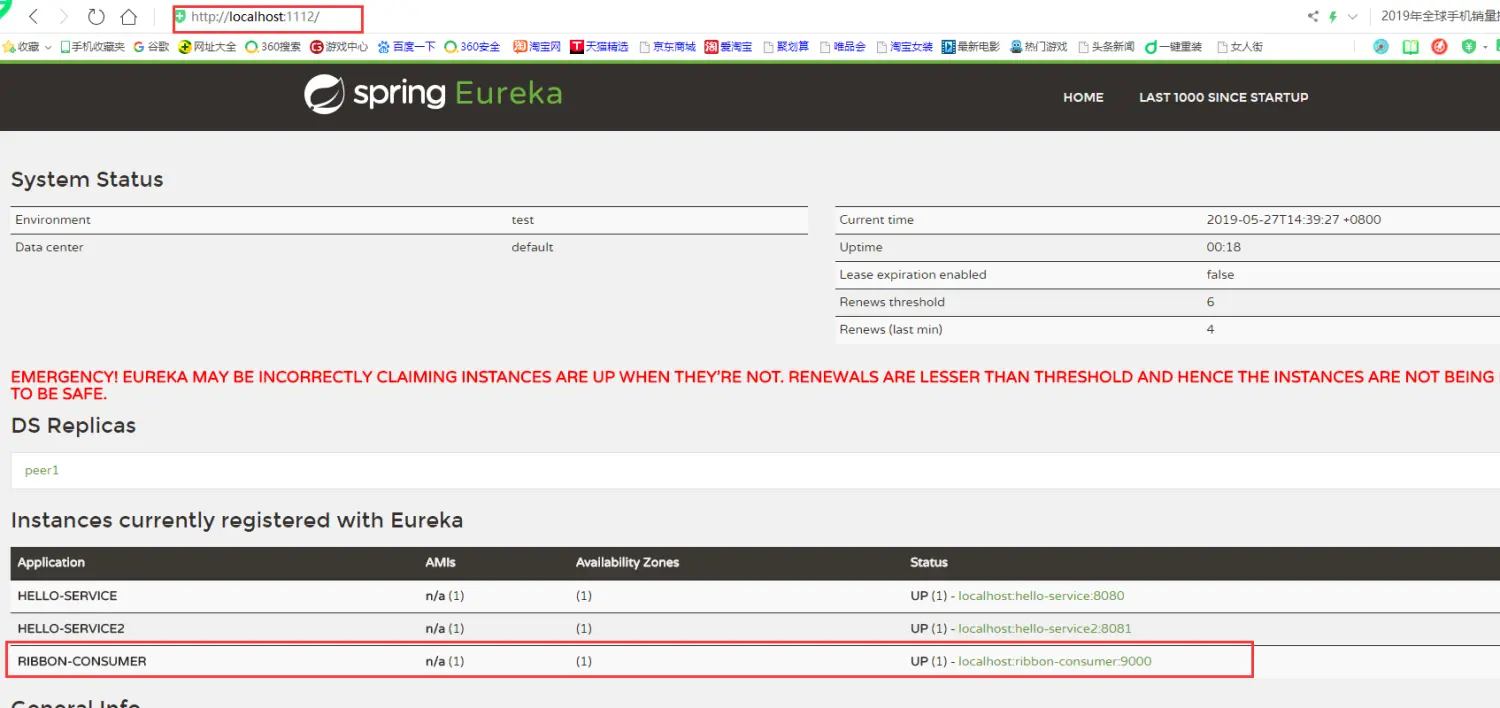
Task: Click the Application column header
Action: point(51,562)
